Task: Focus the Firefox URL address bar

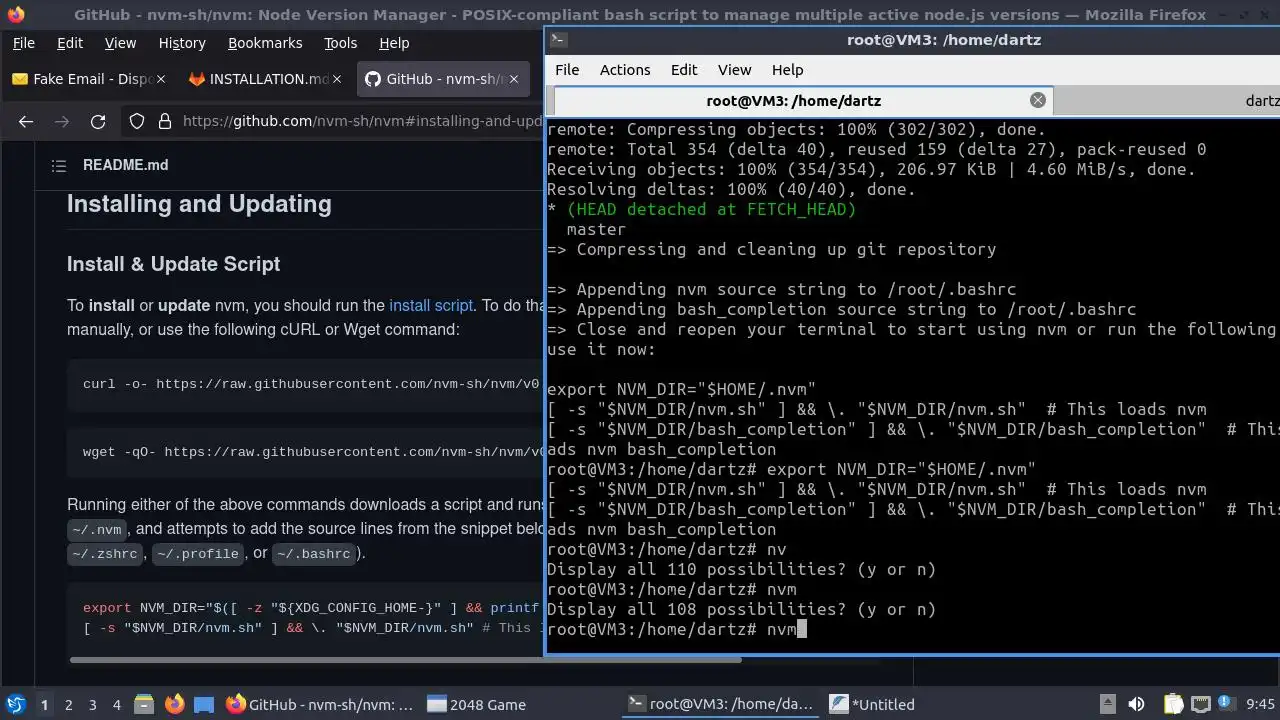Action: 362,121
